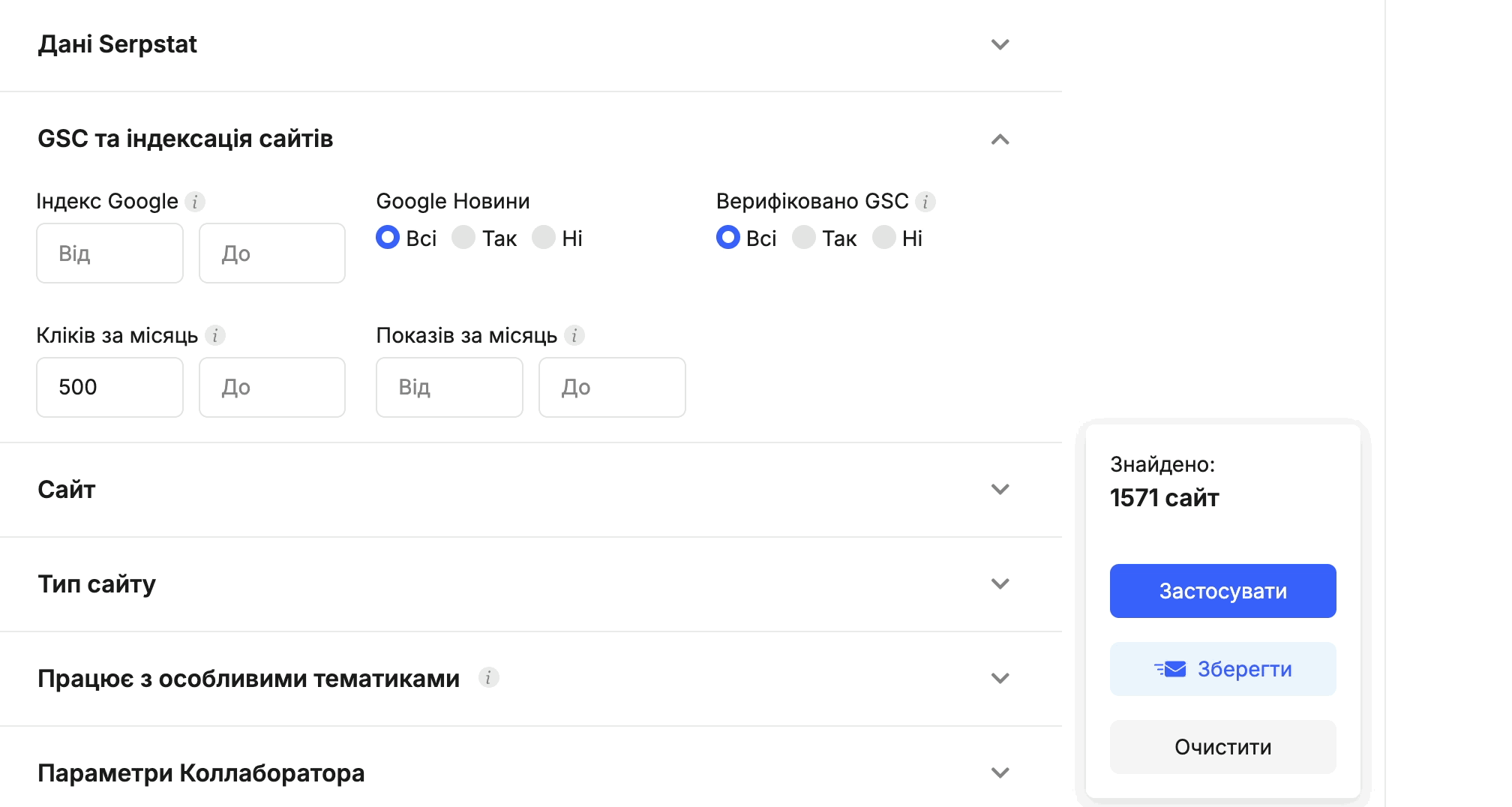Expand the Працює з особливими тематиками section
Viewport: 1512px width, 807px height.
[x=1000, y=677]
